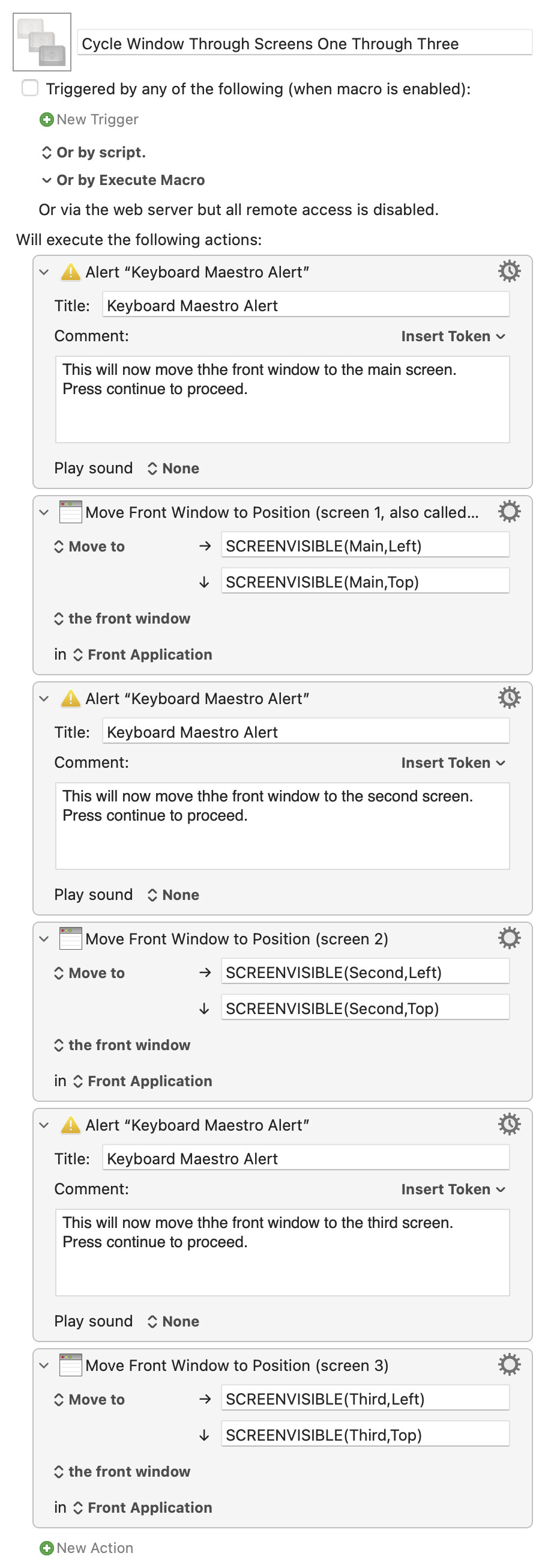Open the gear menu of the first Alert action

point(509,271)
